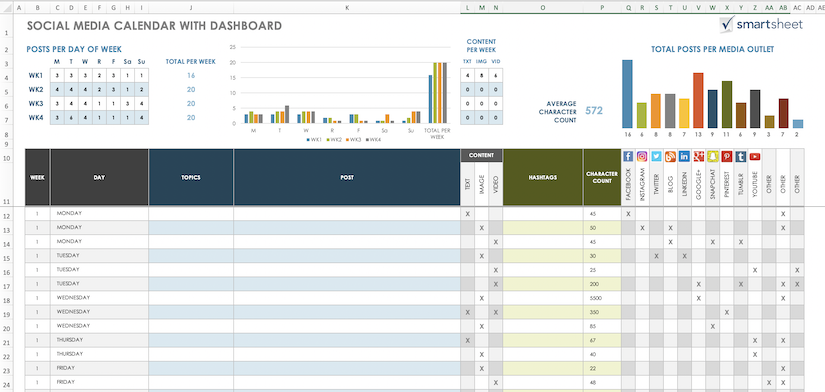Toggle the Facebook X in row 12

pos(628,214)
